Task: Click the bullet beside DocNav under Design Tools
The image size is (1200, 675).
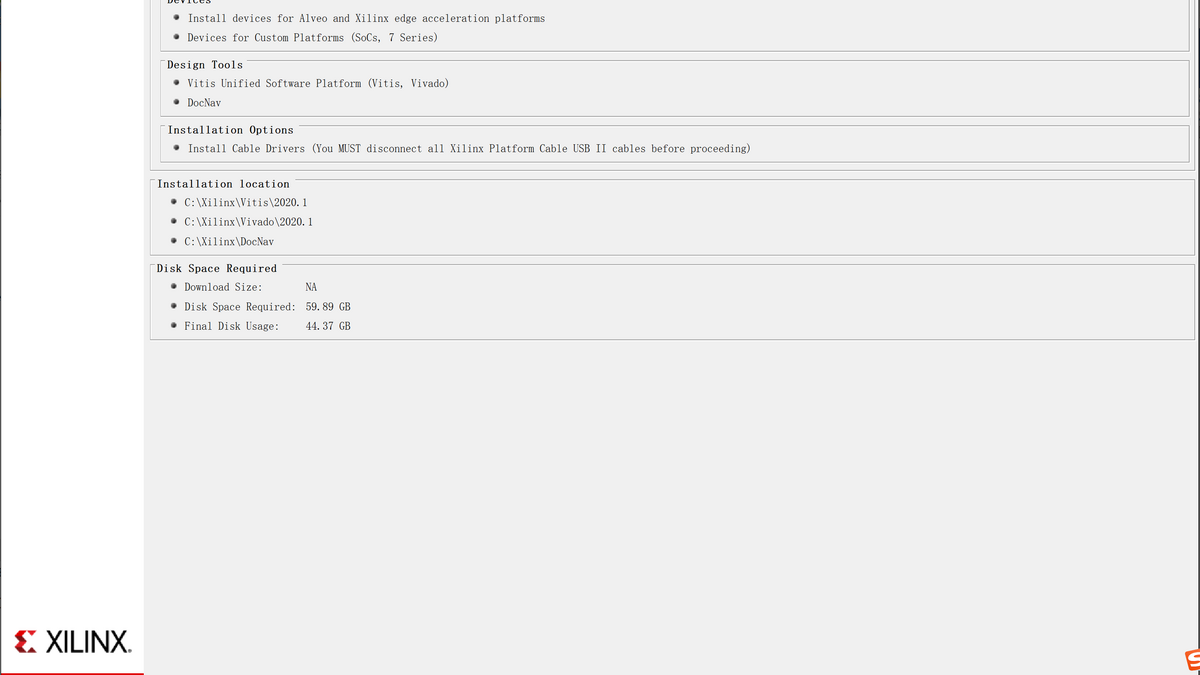Action: (176, 102)
